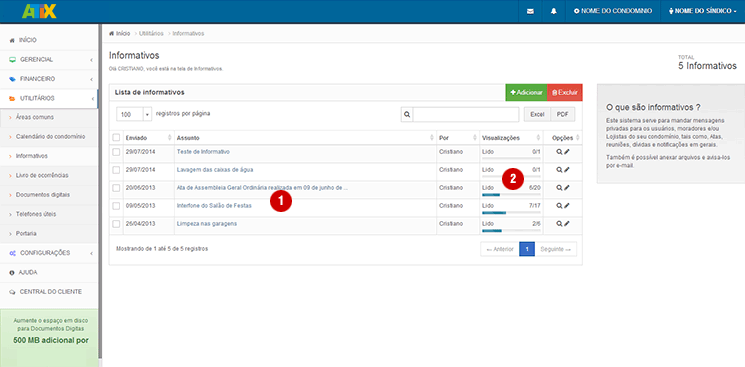Open Informativos item in sidebar
The image size is (745, 367).
32,156
